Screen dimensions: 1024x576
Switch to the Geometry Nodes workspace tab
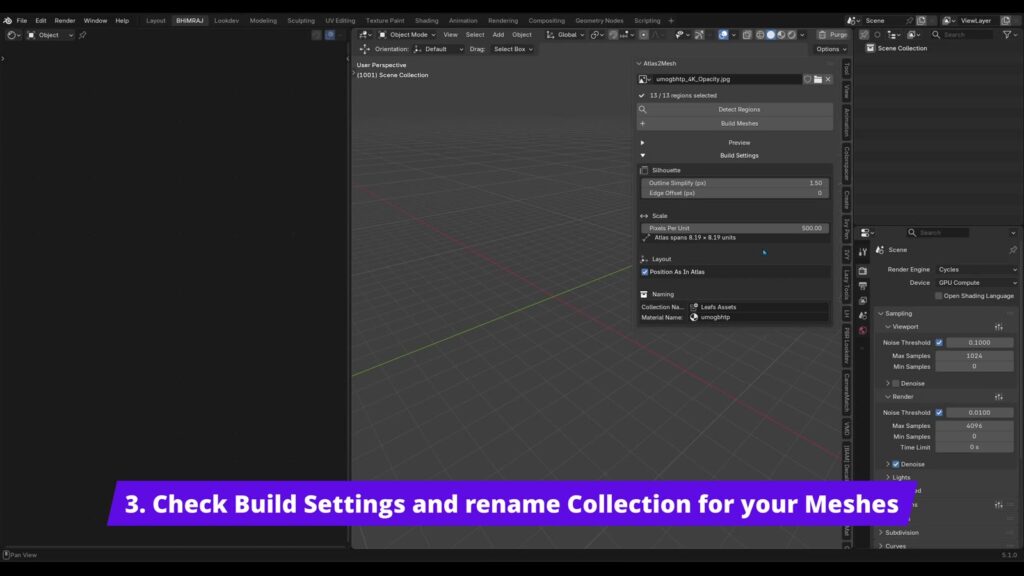599,20
